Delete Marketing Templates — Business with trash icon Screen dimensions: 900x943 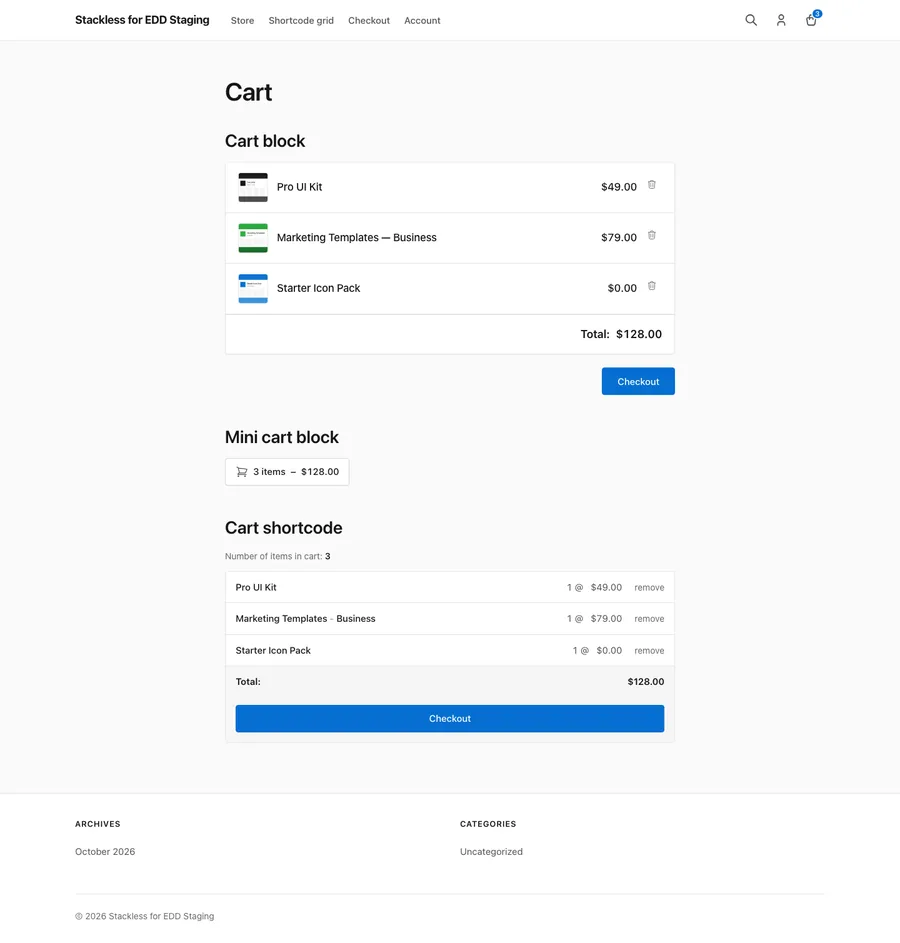[652, 235]
